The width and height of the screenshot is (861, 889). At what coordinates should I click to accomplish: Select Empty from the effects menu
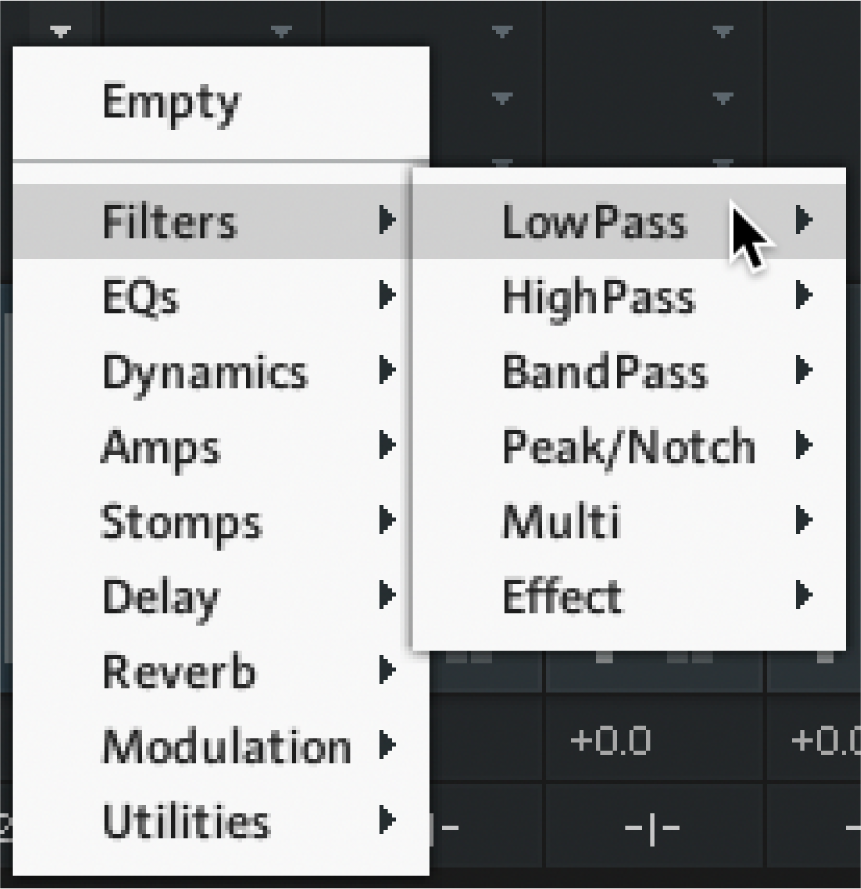click(x=171, y=103)
